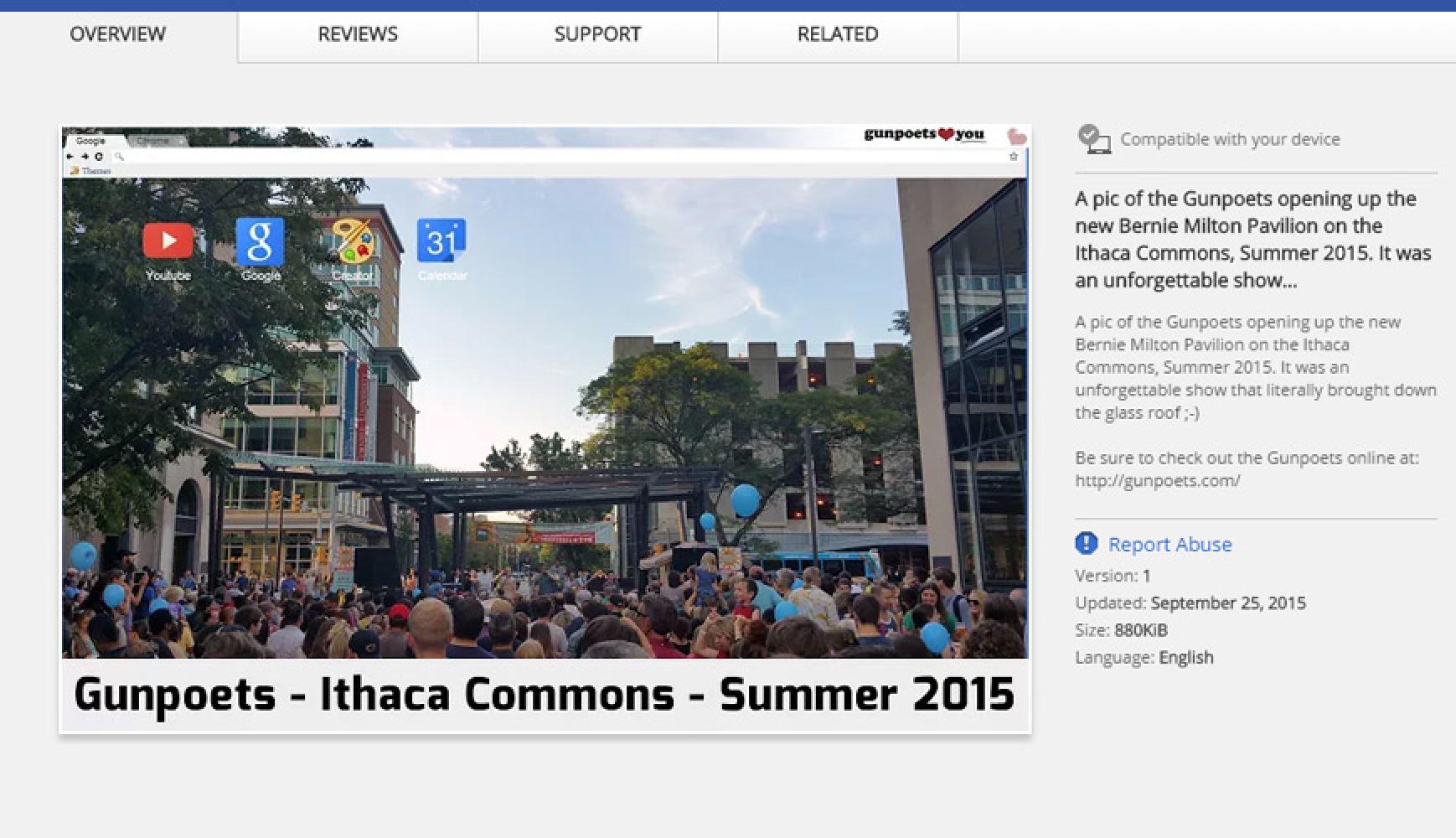Click the back arrow in preview toolbar

pos(70,157)
